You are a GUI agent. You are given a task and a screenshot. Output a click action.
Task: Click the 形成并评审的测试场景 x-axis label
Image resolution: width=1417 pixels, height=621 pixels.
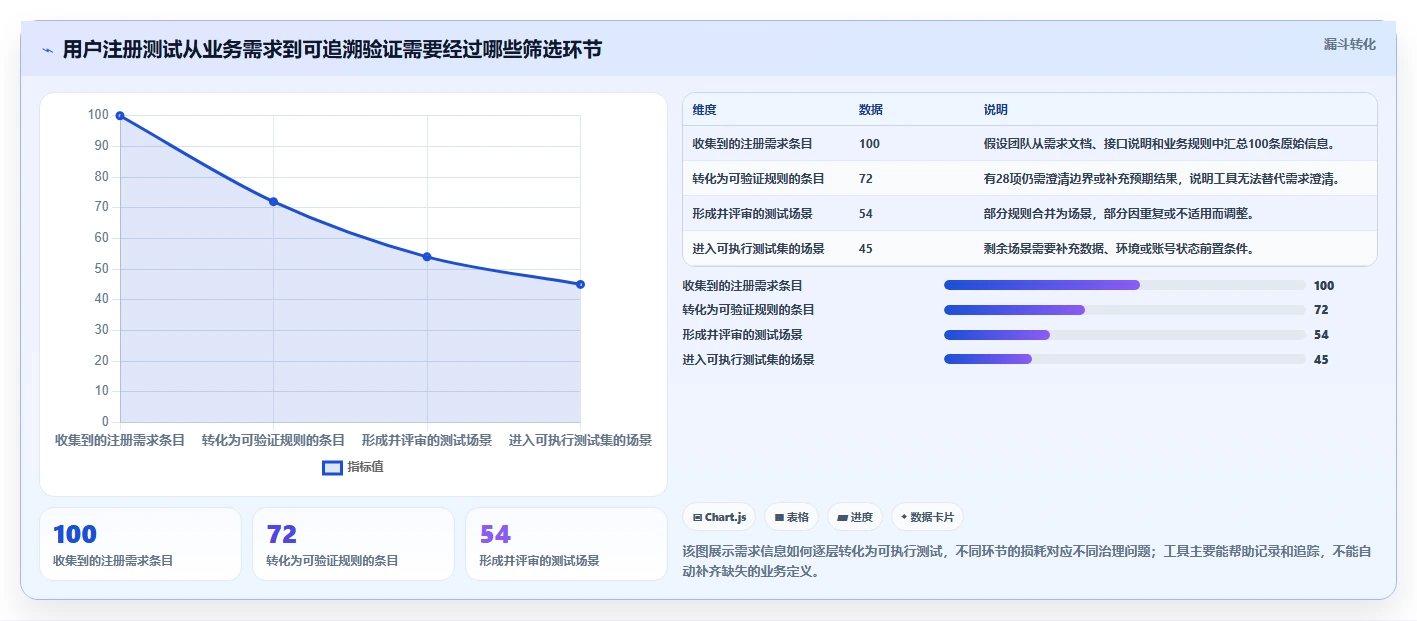click(x=427, y=440)
